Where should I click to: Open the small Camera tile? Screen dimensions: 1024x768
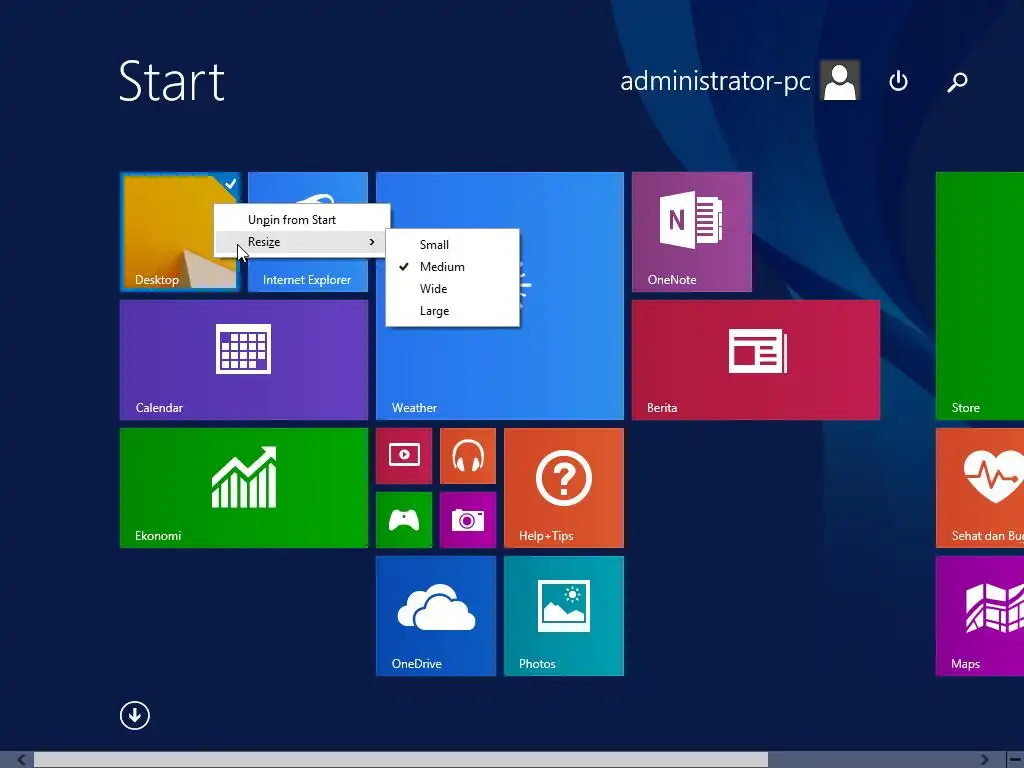pos(468,520)
